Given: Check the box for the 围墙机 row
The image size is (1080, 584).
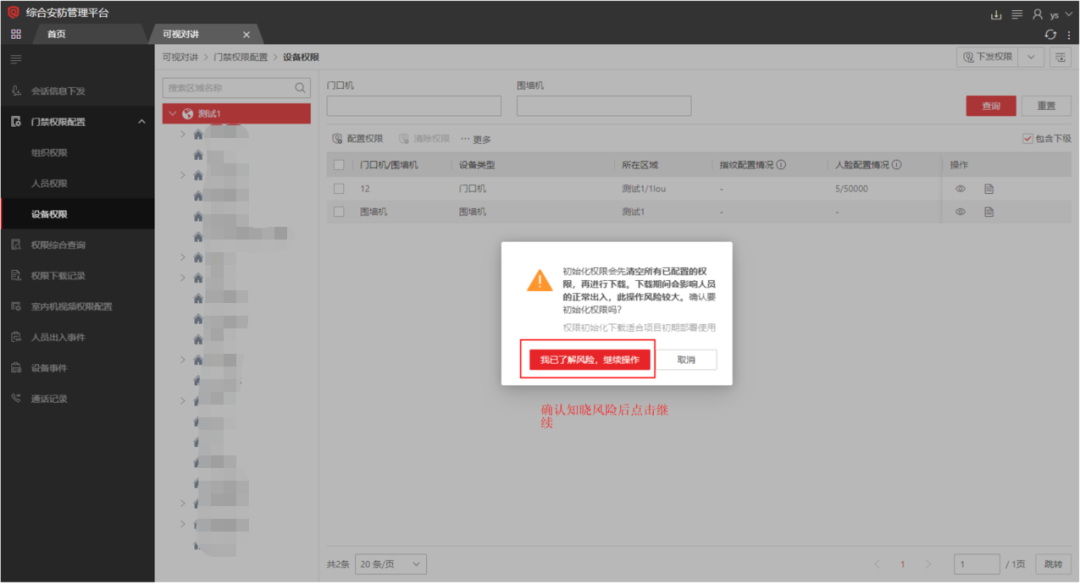Looking at the screenshot, I should 339,211.
